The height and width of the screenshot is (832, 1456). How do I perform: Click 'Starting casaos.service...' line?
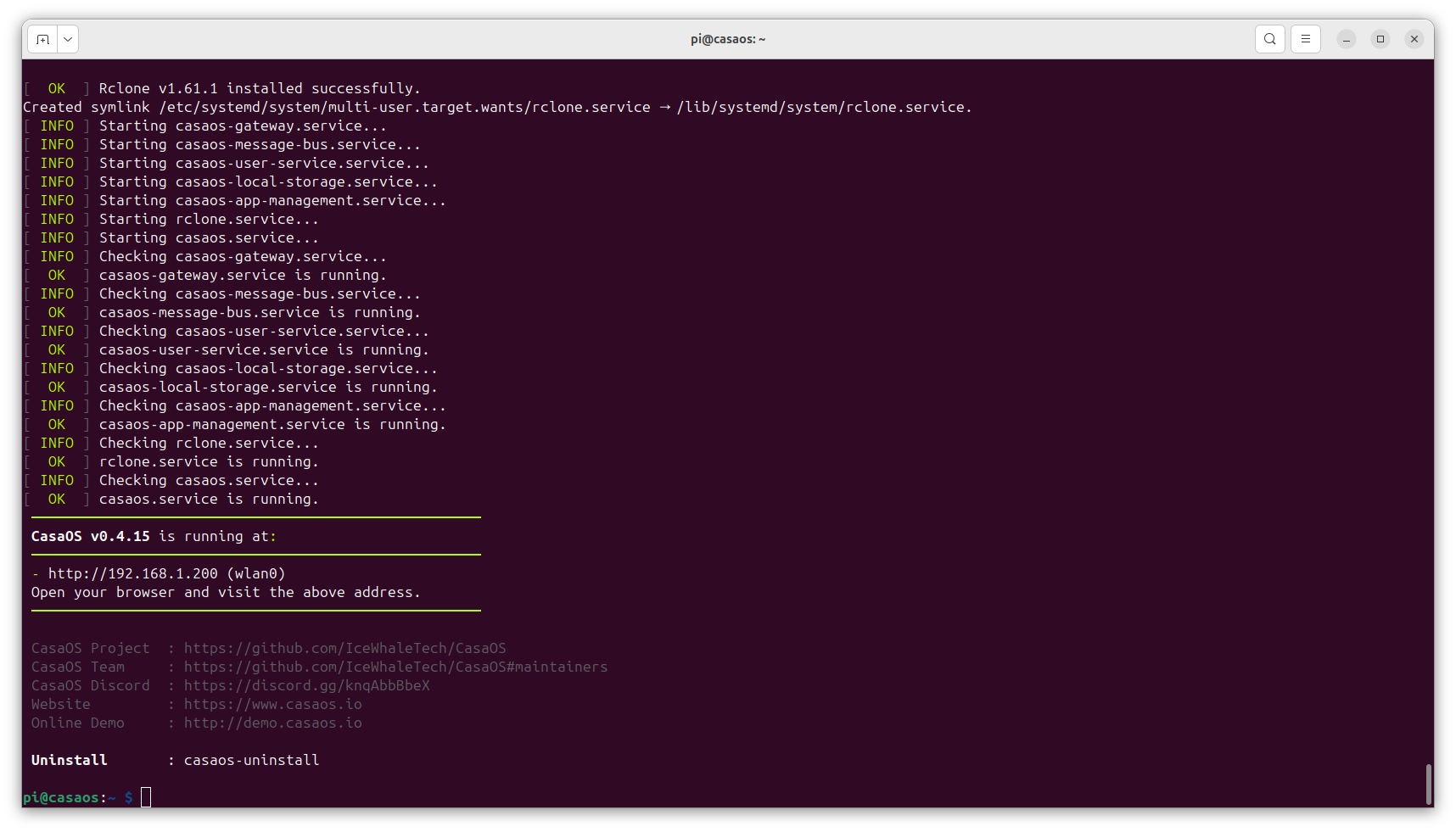coord(209,238)
